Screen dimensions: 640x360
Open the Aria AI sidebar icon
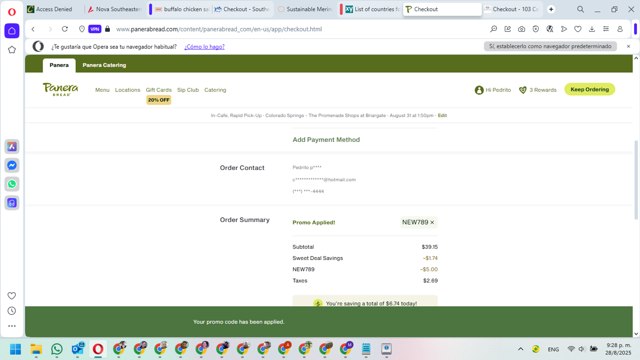[12, 147]
